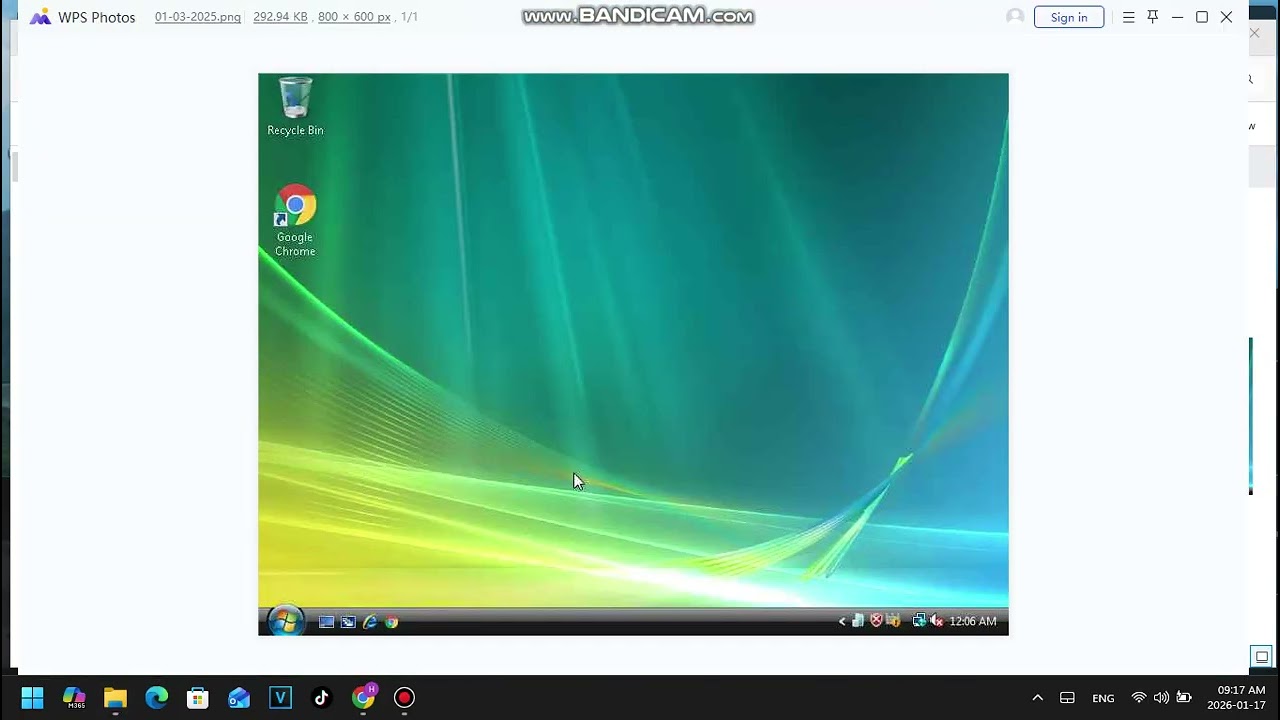Open Microsoft 365 Copilot from taskbar
This screenshot has height=720, width=1280.
74,698
